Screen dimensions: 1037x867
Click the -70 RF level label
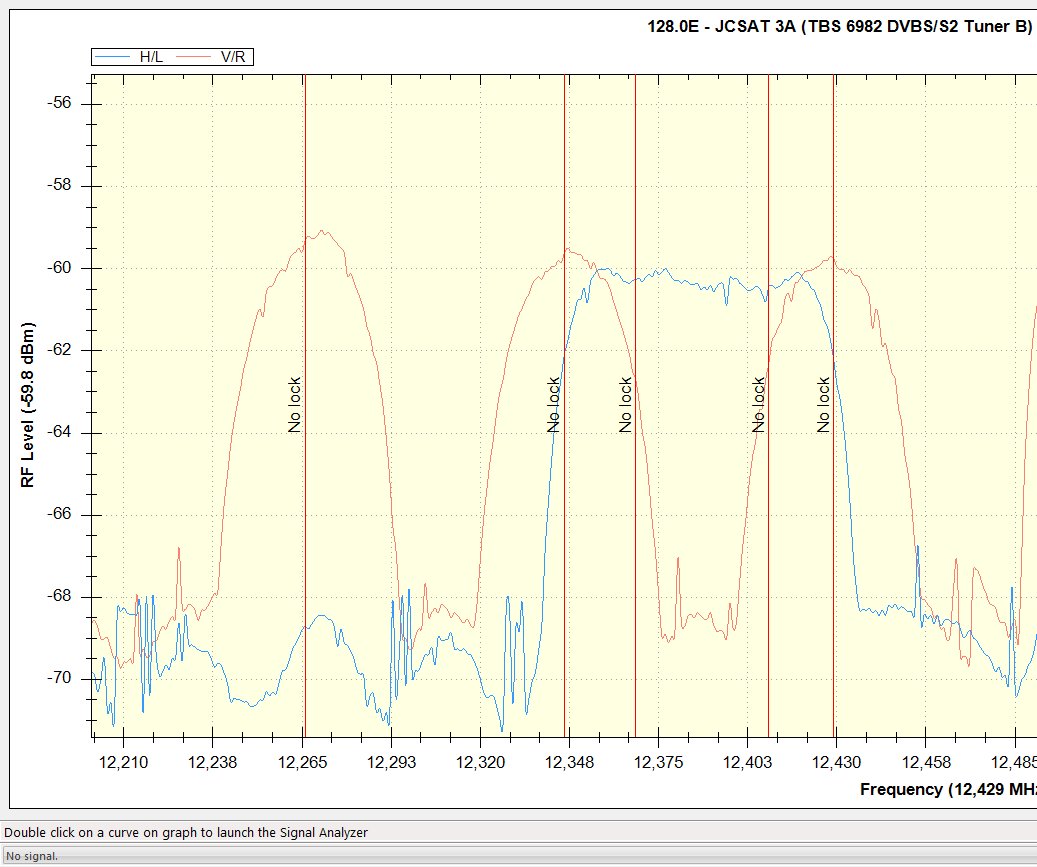[x=59, y=678]
